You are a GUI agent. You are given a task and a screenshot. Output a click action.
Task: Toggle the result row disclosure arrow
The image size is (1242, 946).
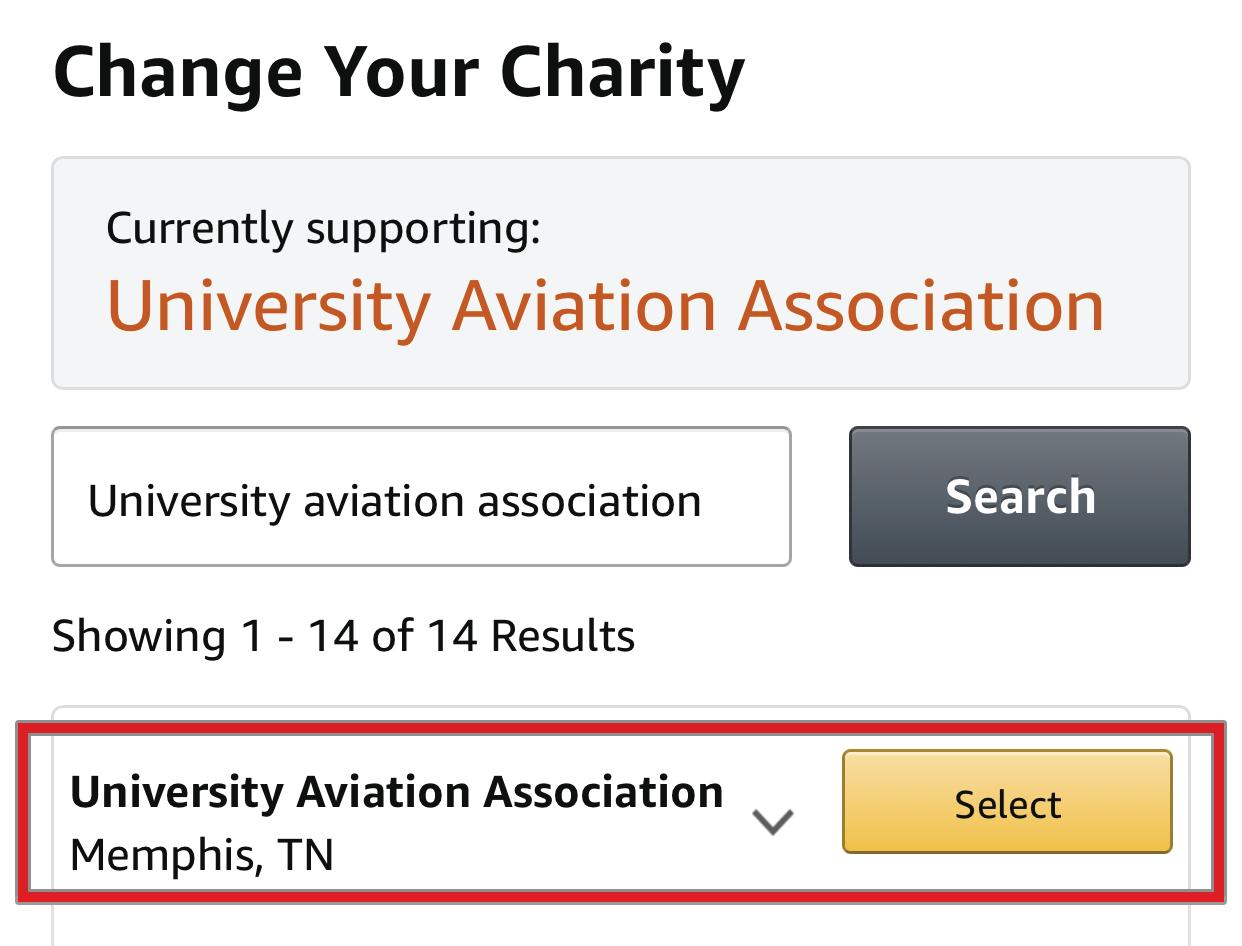[772, 822]
